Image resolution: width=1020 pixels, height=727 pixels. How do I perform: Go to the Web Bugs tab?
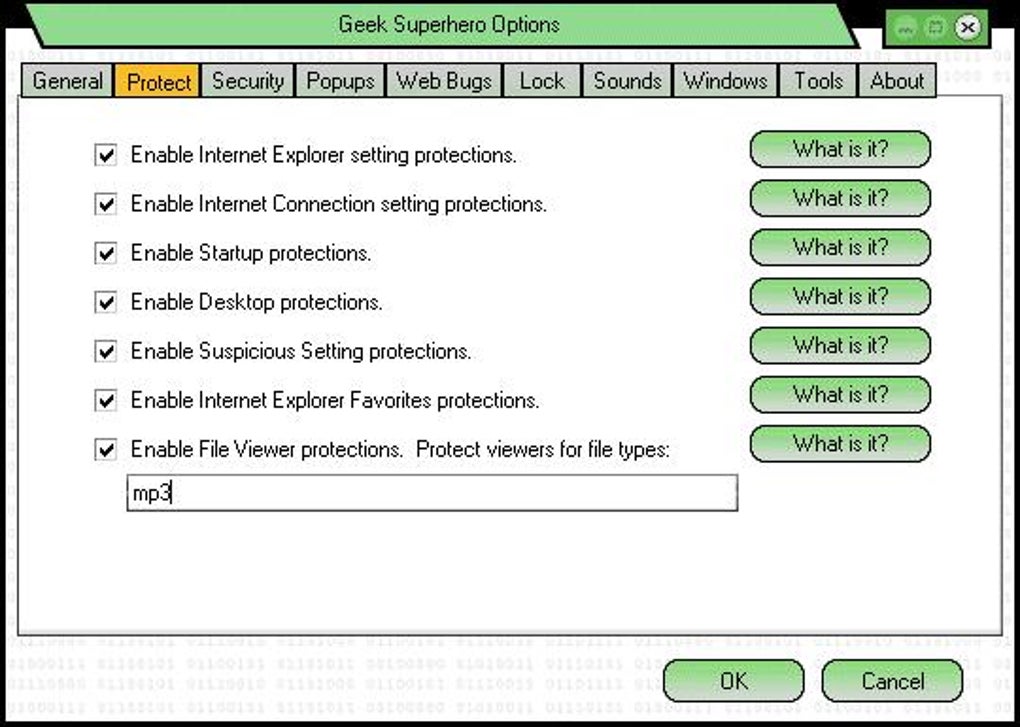[x=445, y=81]
